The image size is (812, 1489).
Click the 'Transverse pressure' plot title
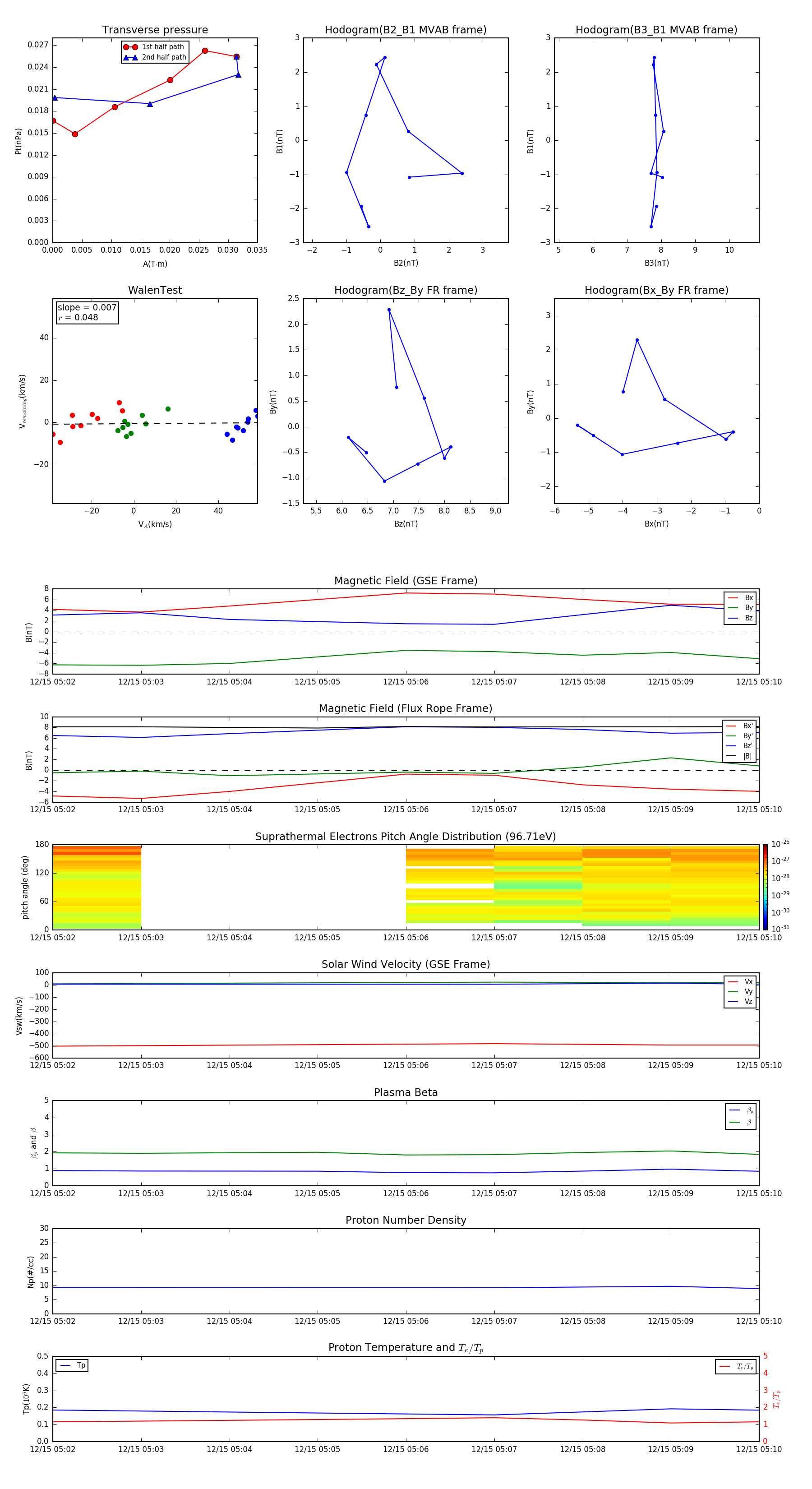tap(155, 30)
